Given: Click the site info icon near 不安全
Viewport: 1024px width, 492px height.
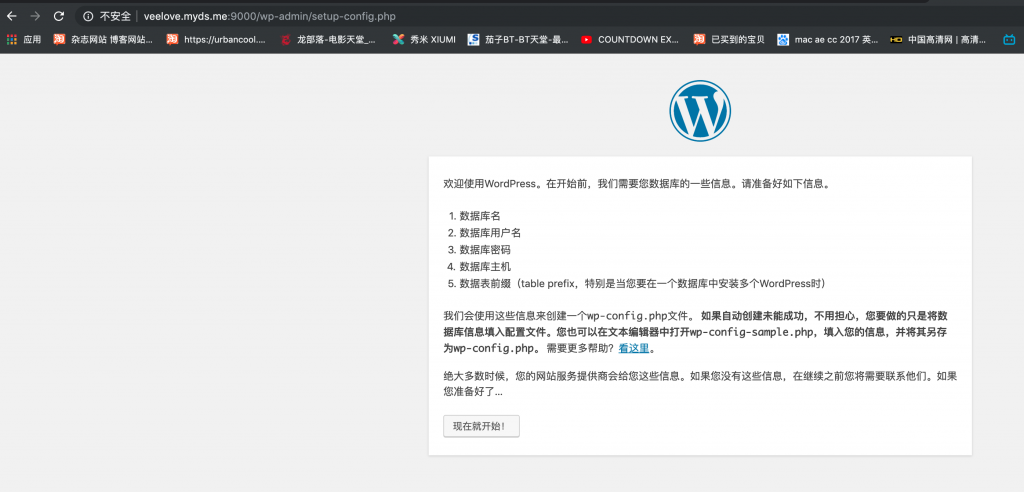Looking at the screenshot, I should (88, 16).
